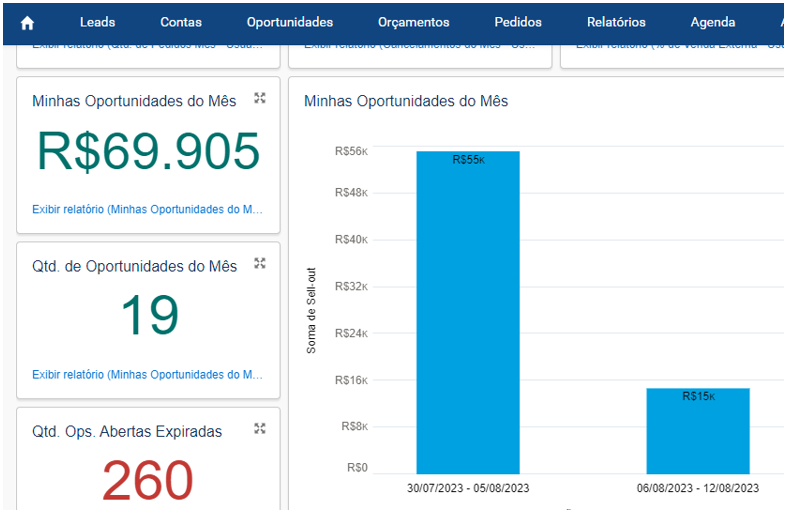Click Exibir relatório link below R$69.905
The width and height of the screenshot is (789, 511).
pos(147,209)
